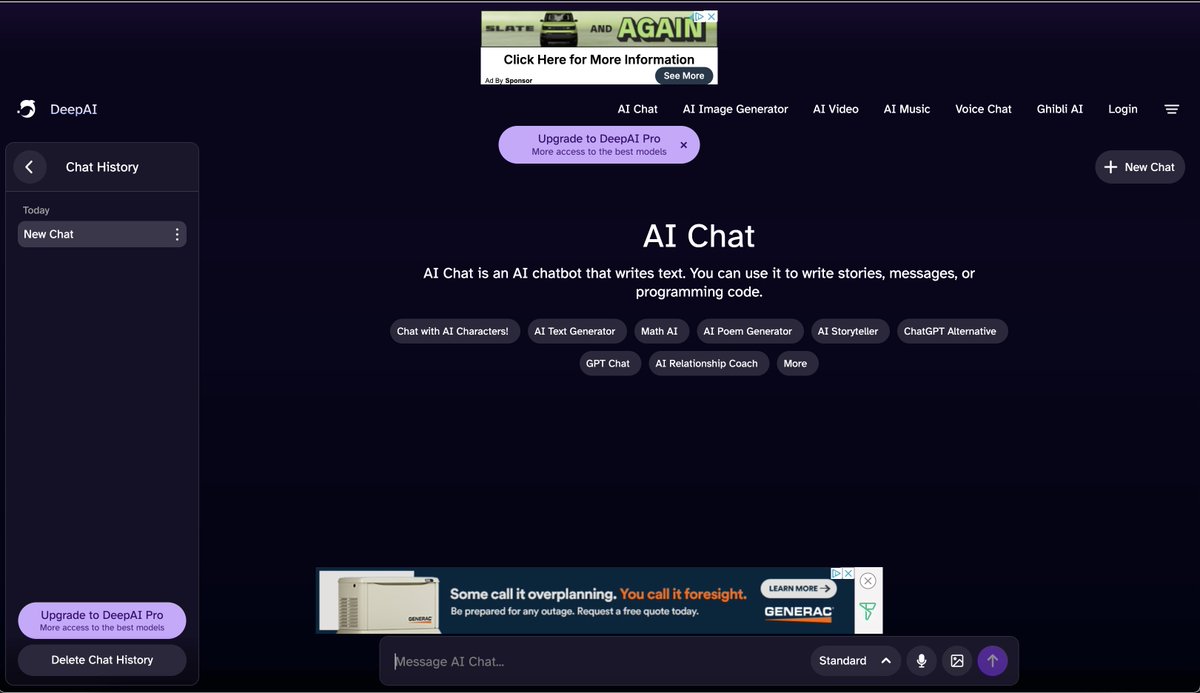Screen dimensions: 1200x693
Task: Focus the Message AI Chat input field
Action: [596, 661]
